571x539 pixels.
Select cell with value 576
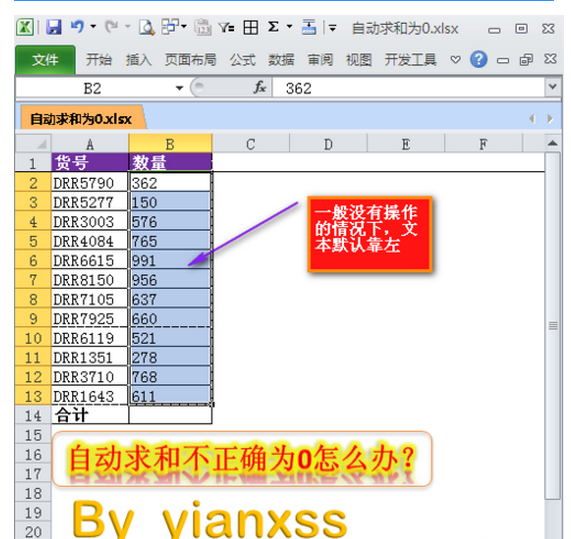(170, 221)
